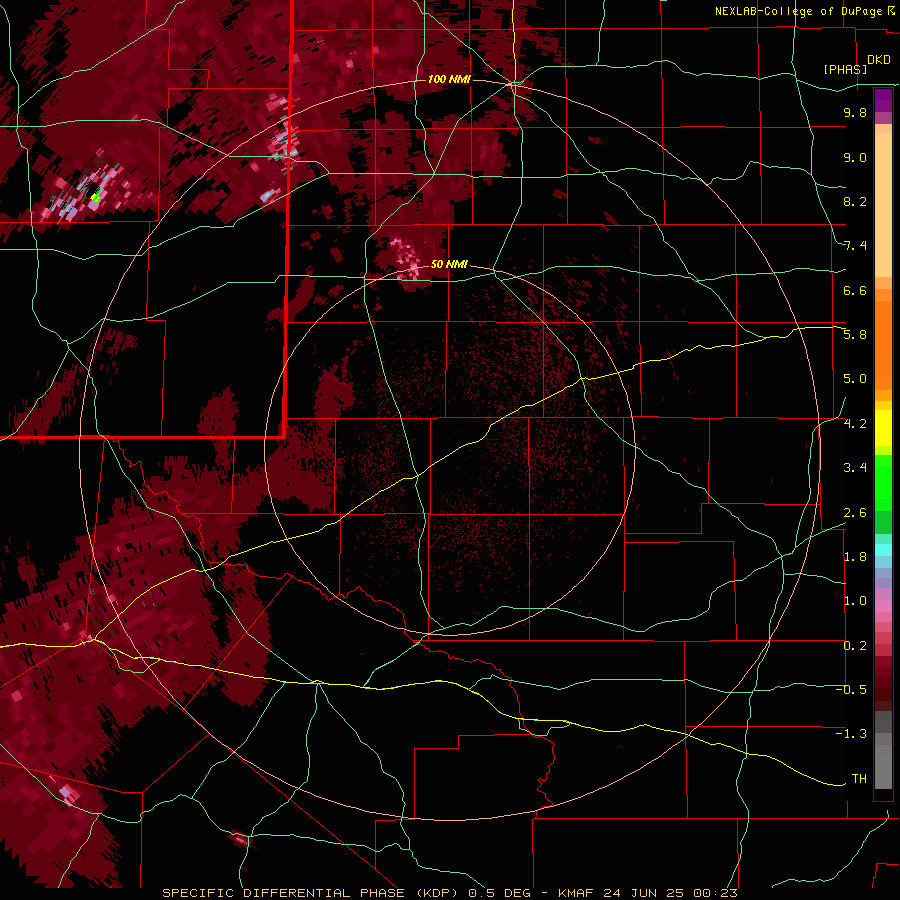Click the 9.0 value on color scale
Screen dimensions: 900x900
(855, 157)
